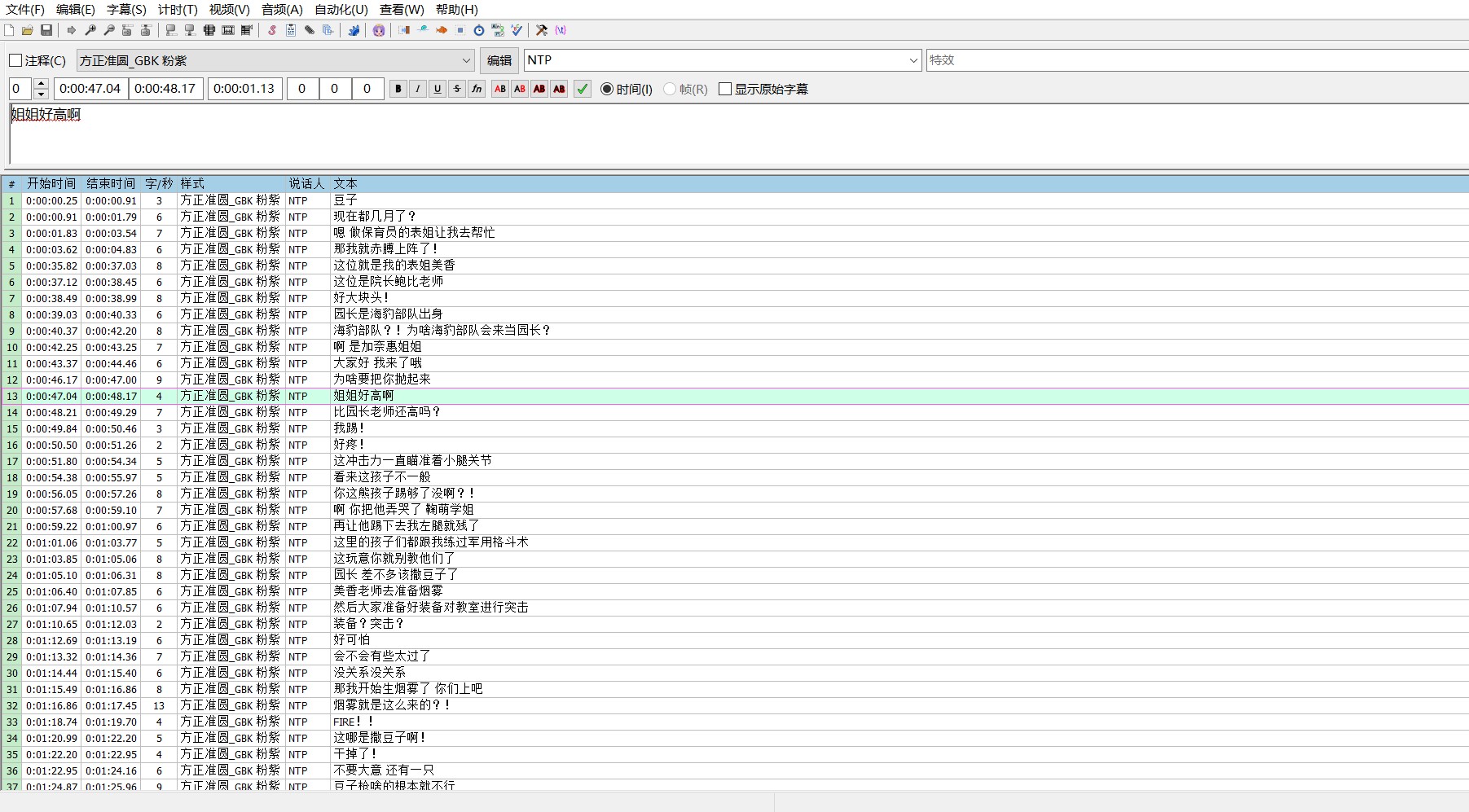This screenshot has width=1469, height=812.
Task: Apply strikeout with the S button
Action: pyautogui.click(x=457, y=89)
